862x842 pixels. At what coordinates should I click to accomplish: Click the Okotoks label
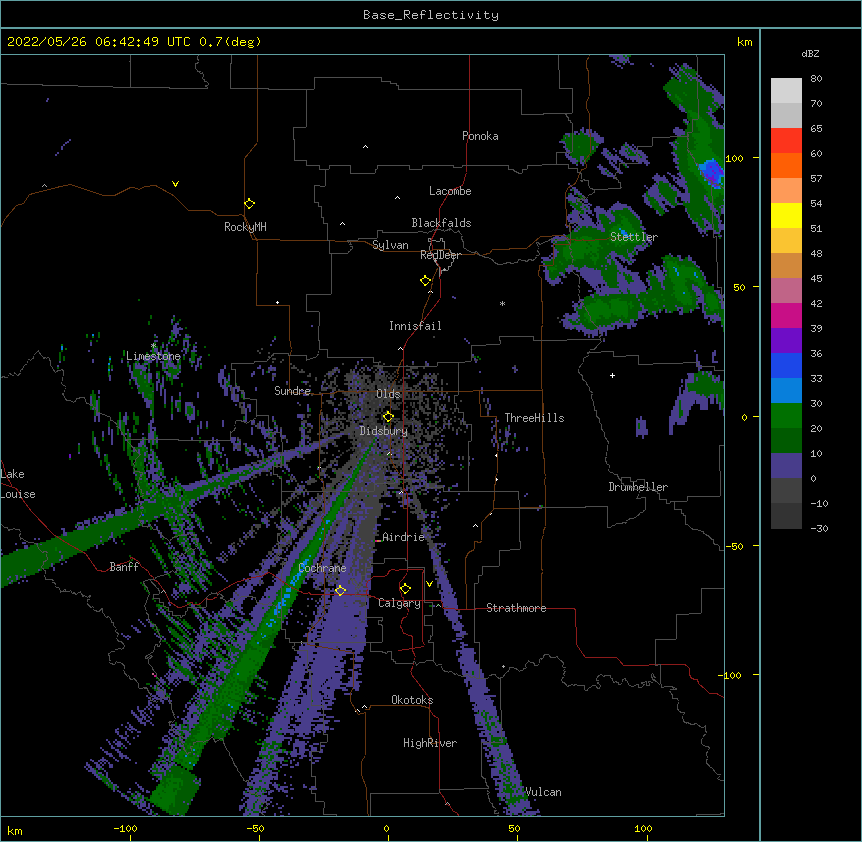click(x=412, y=700)
